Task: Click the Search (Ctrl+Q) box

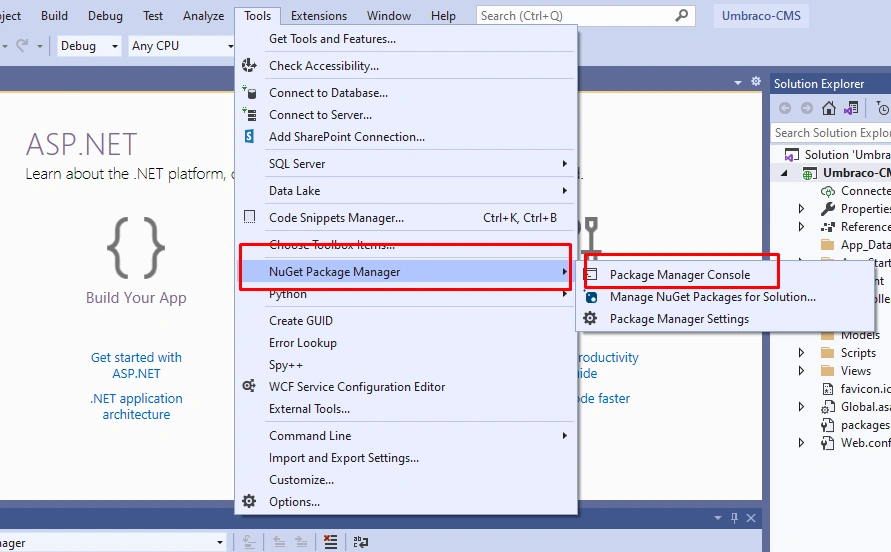Action: tap(585, 16)
